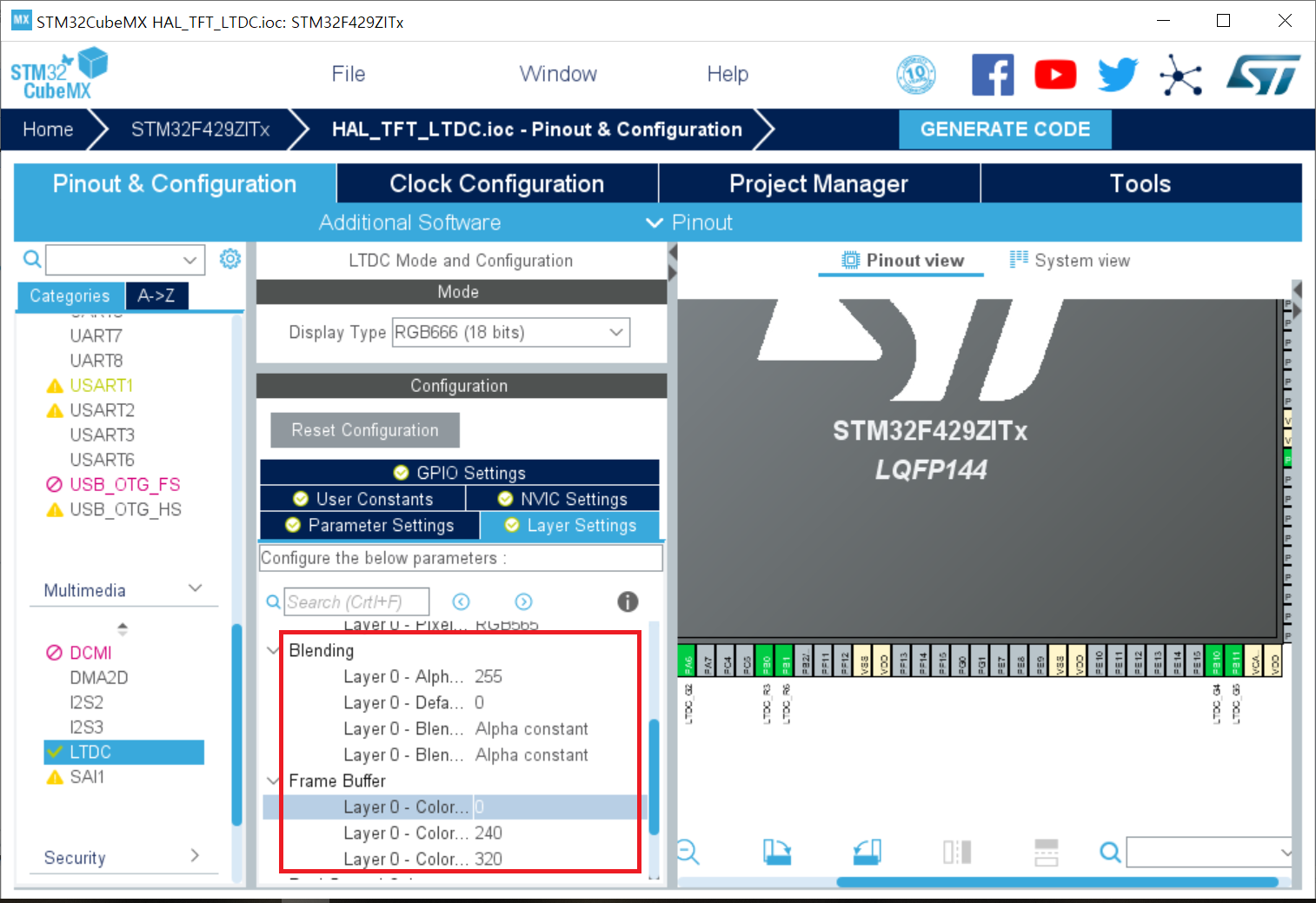Image resolution: width=1316 pixels, height=903 pixels.
Task: Select DMA2D in the peripheral list
Action: 99,678
